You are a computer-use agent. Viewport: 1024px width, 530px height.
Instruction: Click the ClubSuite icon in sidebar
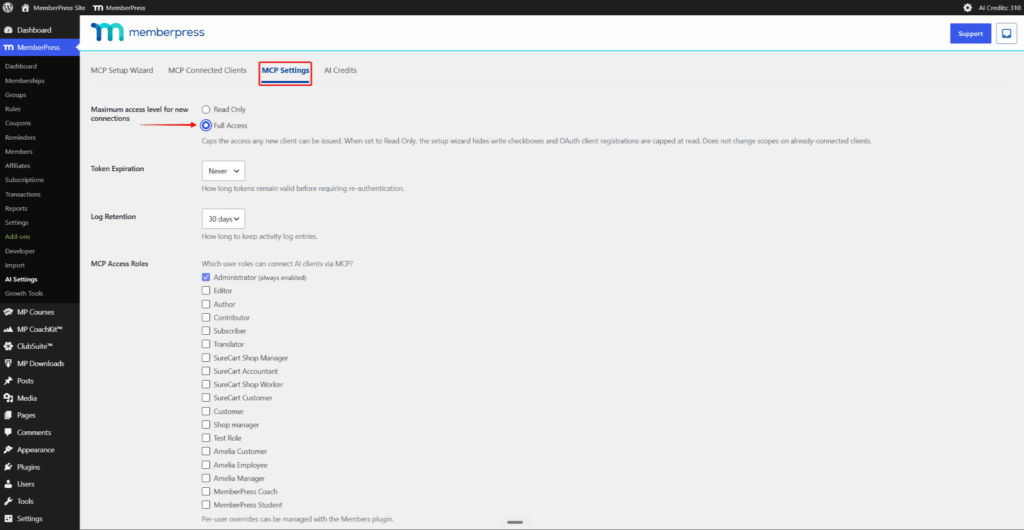point(8,347)
